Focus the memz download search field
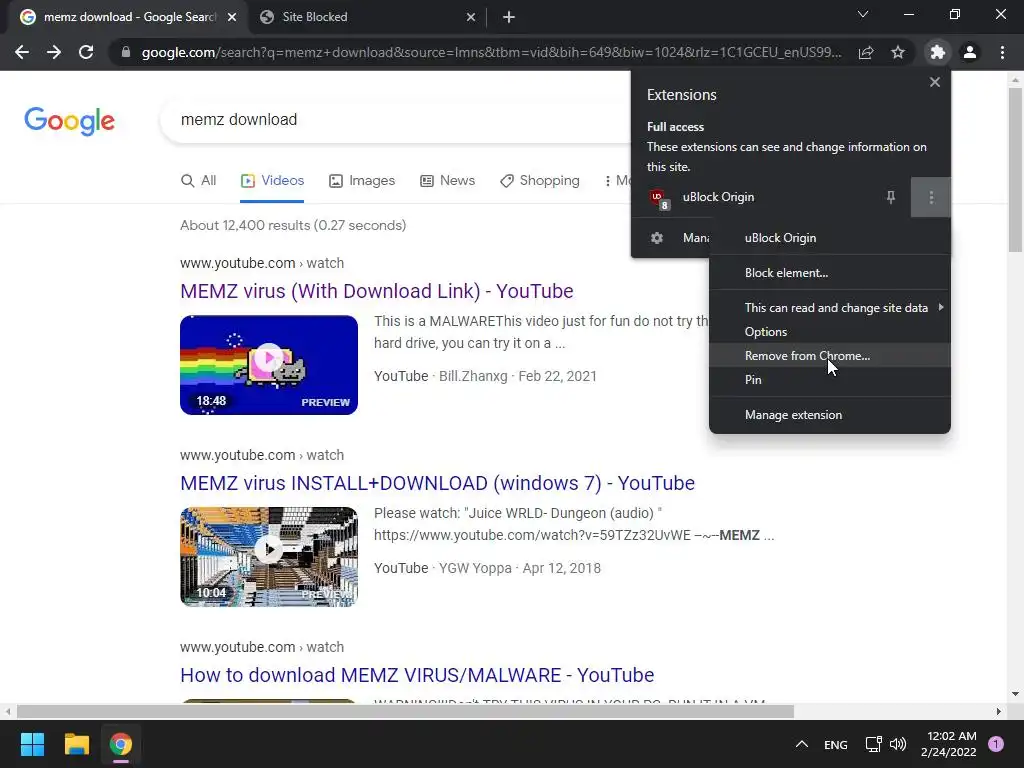 coord(395,120)
